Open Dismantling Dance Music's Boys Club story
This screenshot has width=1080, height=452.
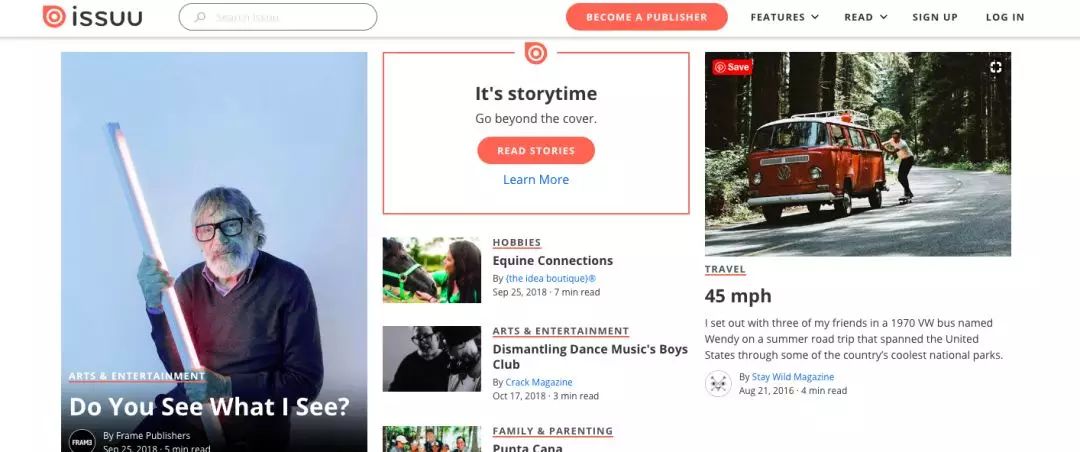590,357
